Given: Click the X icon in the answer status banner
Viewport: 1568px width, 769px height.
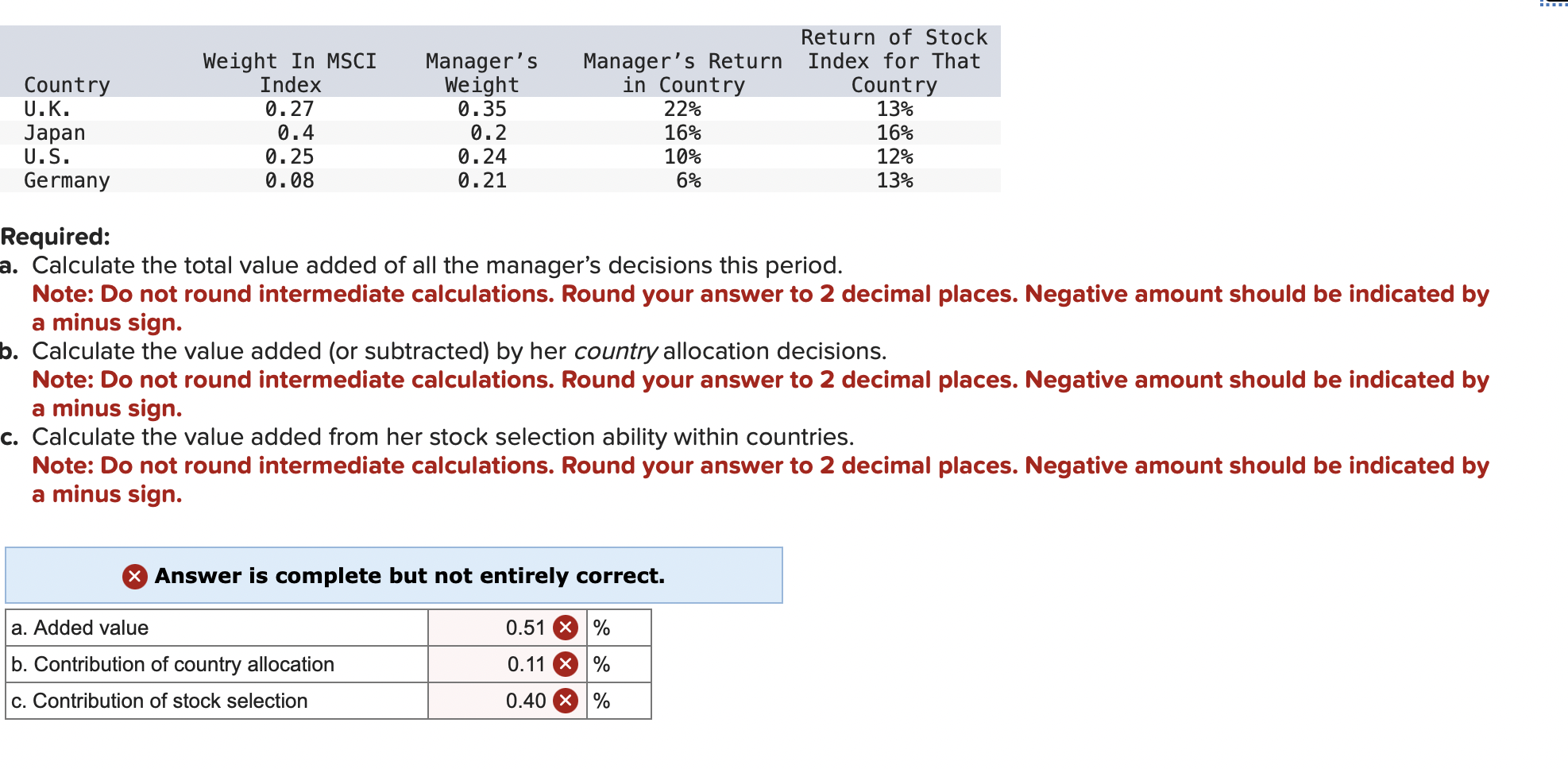Looking at the screenshot, I should [134, 575].
